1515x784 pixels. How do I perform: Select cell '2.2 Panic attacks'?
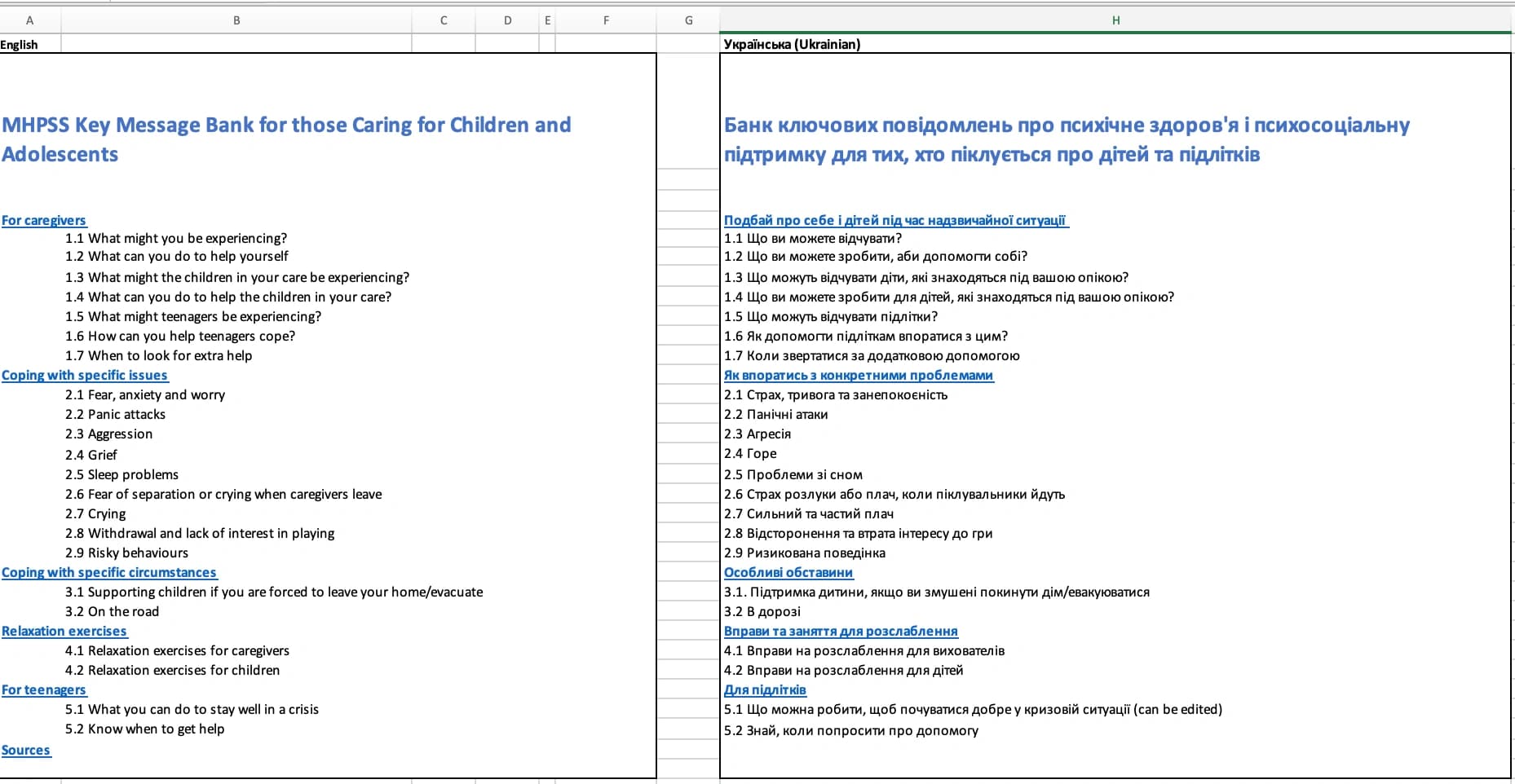[x=115, y=414]
